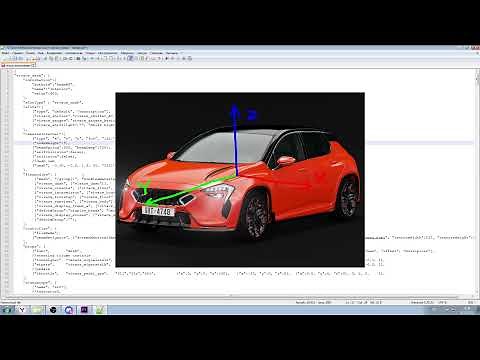
Task: Click the Print toolbar icon
Action: [39, 58]
